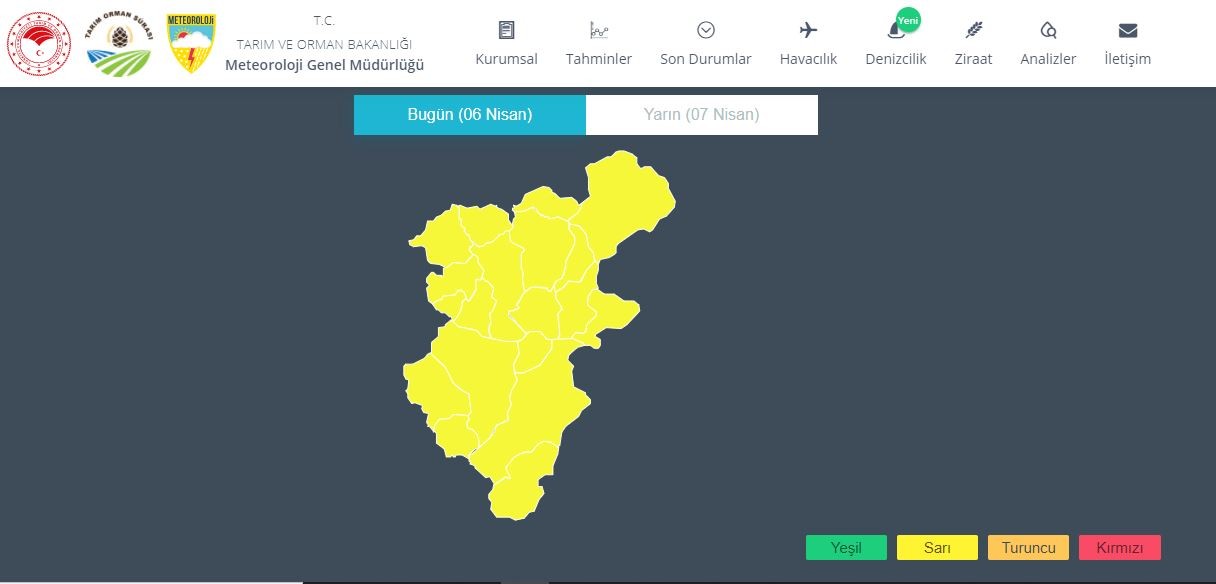This screenshot has width=1216, height=584.
Task: Click the Tarım Orman Şurası logo
Action: point(119,44)
